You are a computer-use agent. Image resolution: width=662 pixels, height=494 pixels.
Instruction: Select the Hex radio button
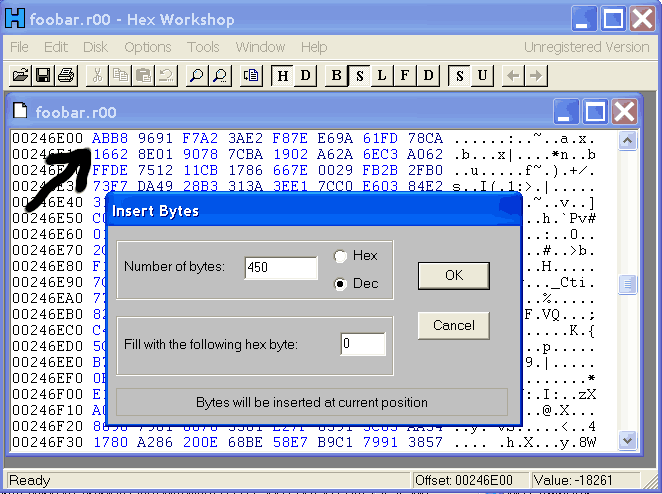click(340, 256)
